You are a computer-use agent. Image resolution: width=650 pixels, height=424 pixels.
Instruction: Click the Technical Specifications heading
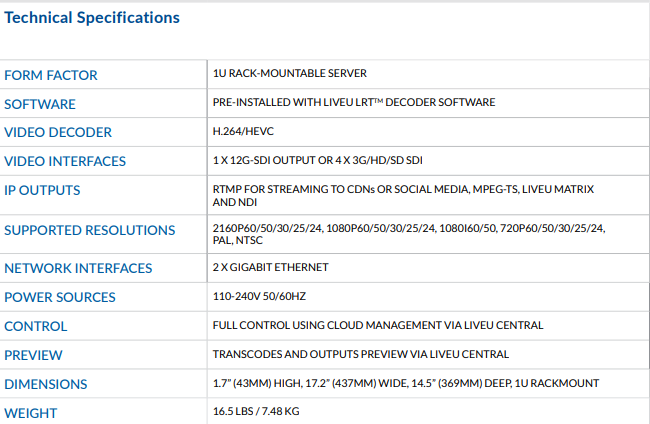pyautogui.click(x=92, y=18)
